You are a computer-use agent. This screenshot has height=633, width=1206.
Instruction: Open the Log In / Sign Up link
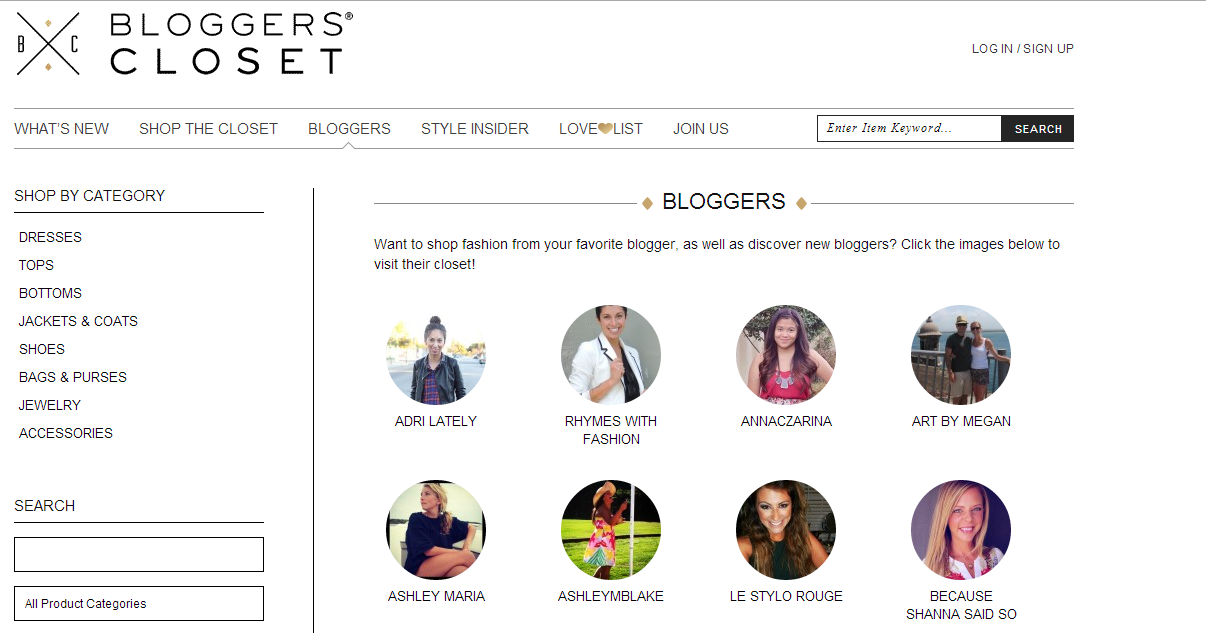click(1023, 49)
